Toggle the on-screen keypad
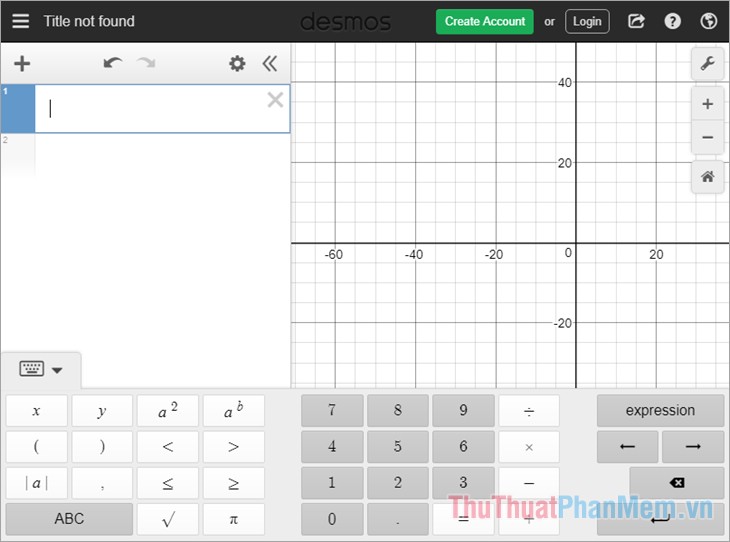The width and height of the screenshot is (730, 542). (x=41, y=370)
